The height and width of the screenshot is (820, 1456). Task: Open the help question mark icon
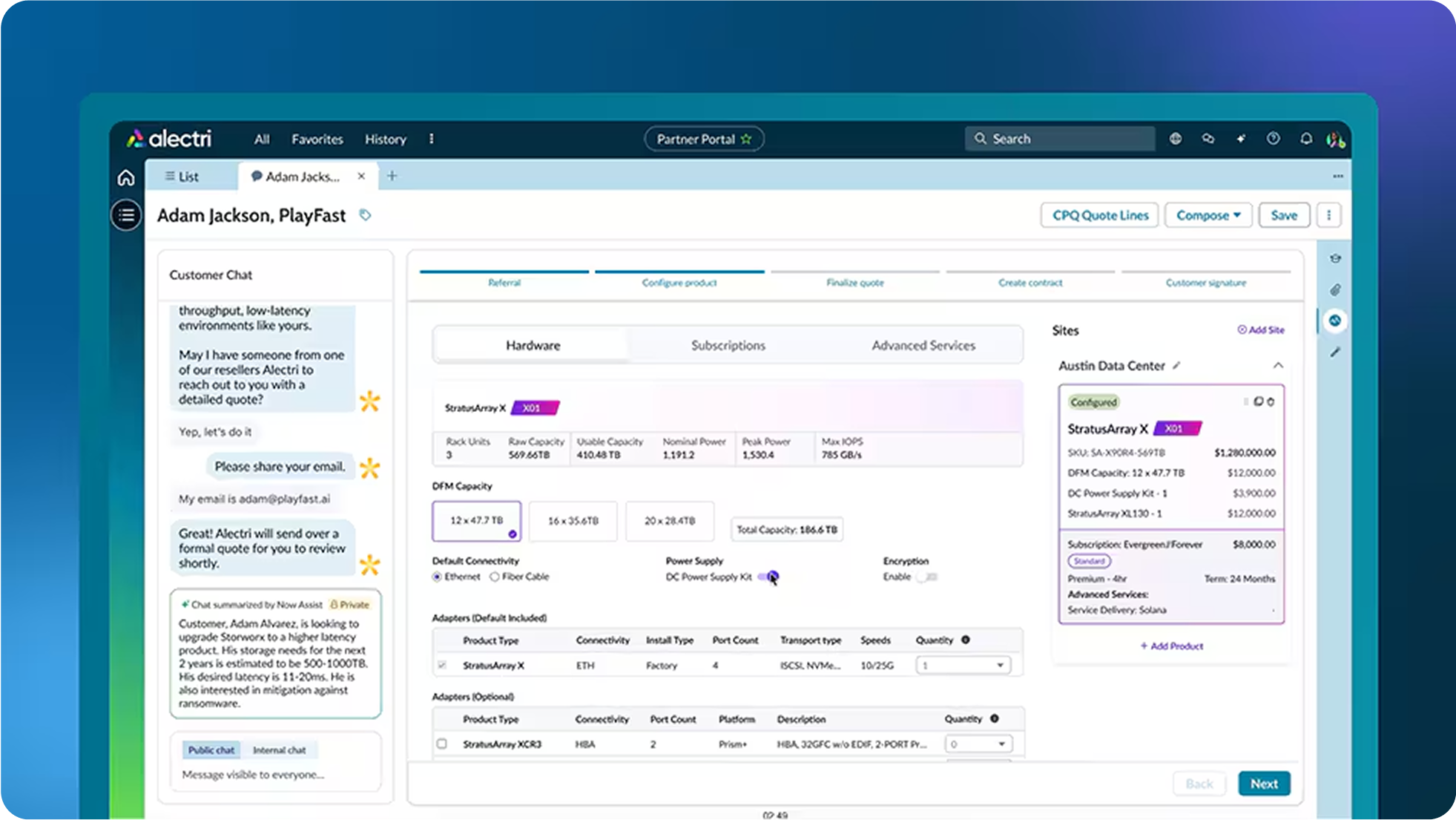1274,139
